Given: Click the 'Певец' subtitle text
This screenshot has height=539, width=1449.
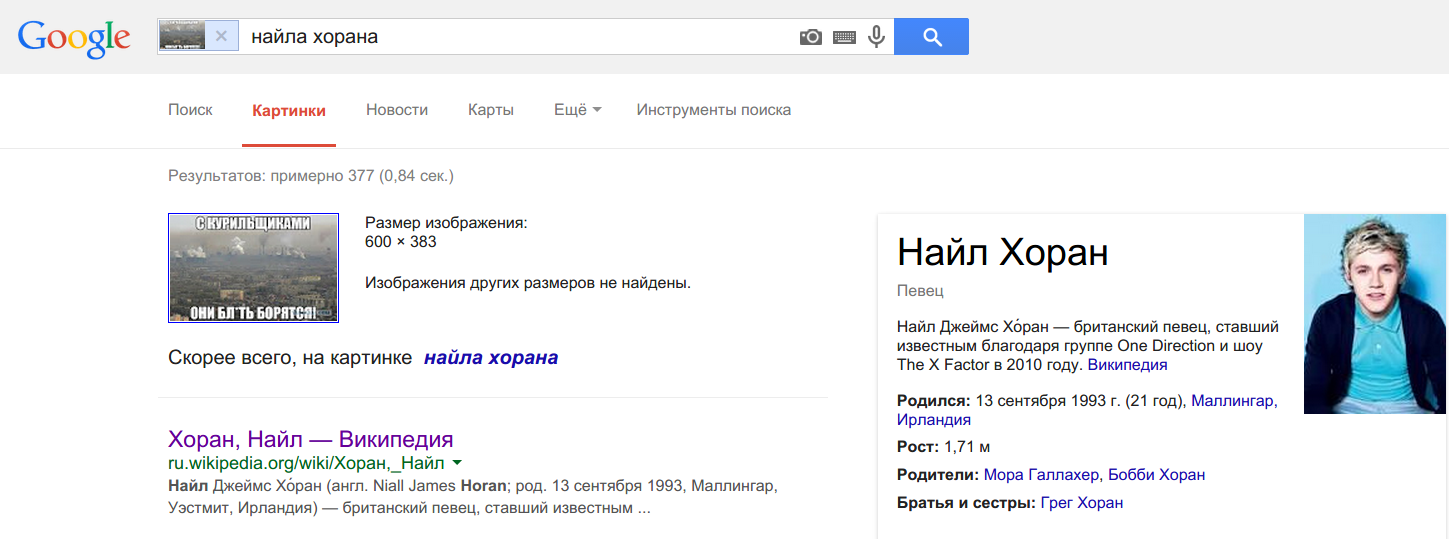Looking at the screenshot, I should pos(920,291).
